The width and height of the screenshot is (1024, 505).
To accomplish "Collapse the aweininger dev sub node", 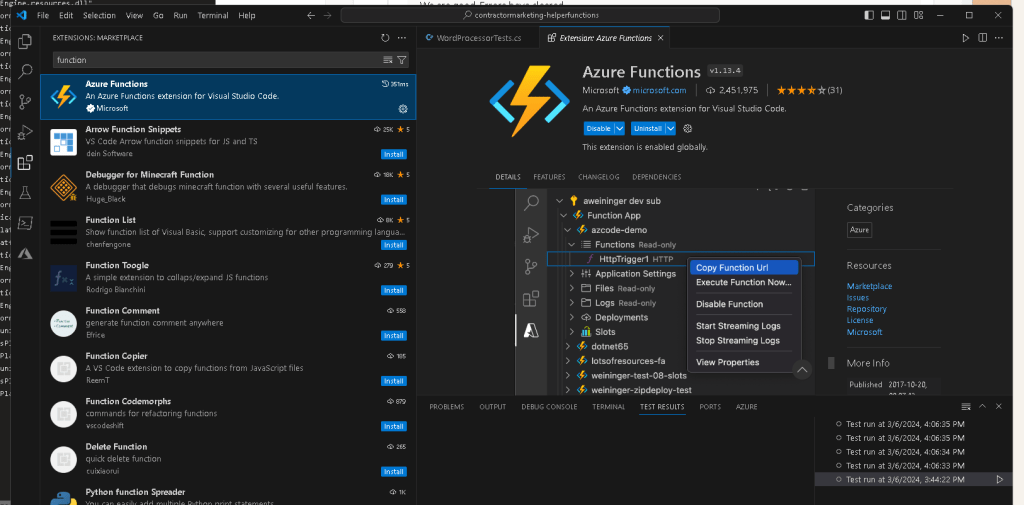I will click(559, 201).
